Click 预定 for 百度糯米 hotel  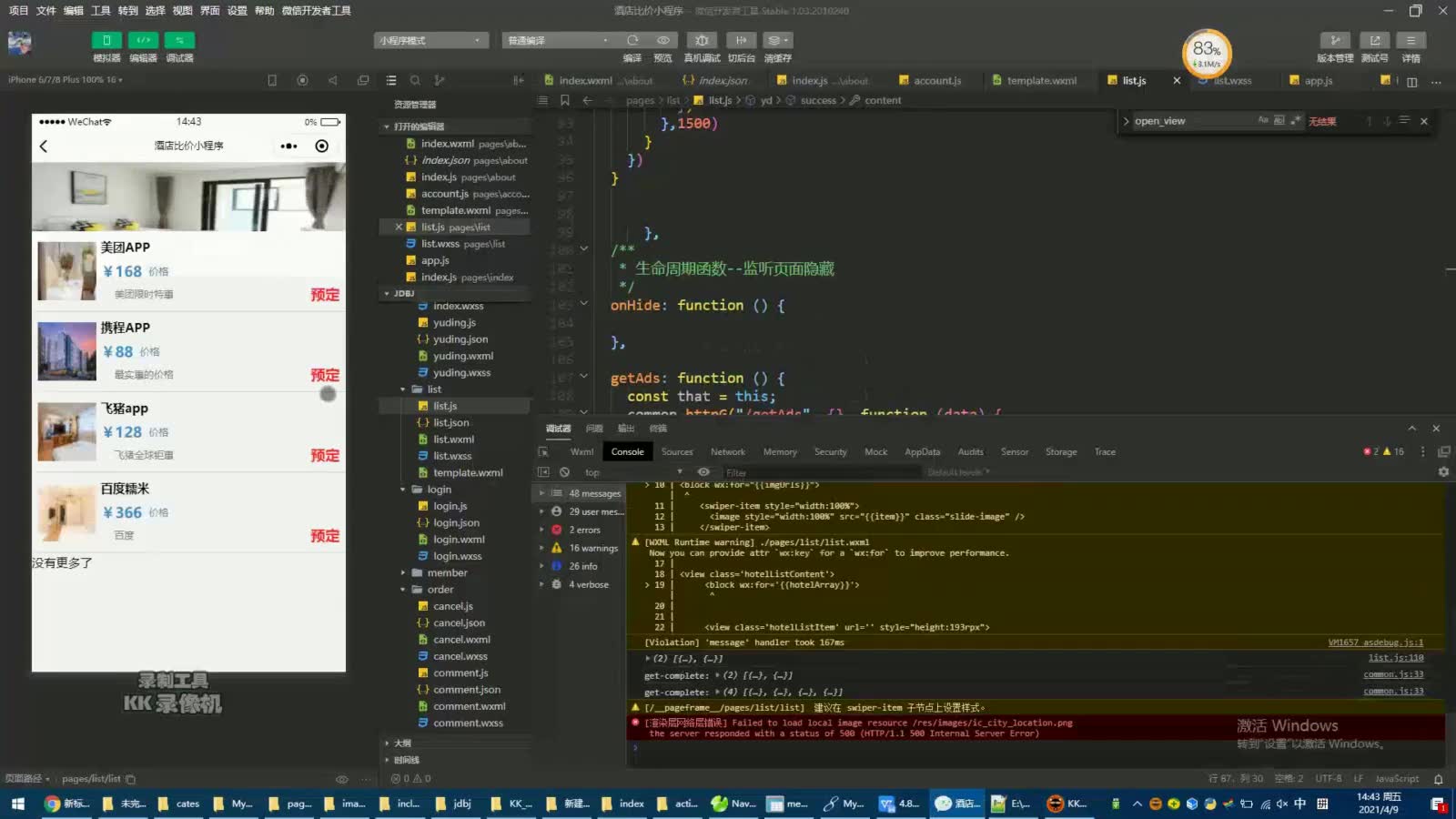pos(325,536)
